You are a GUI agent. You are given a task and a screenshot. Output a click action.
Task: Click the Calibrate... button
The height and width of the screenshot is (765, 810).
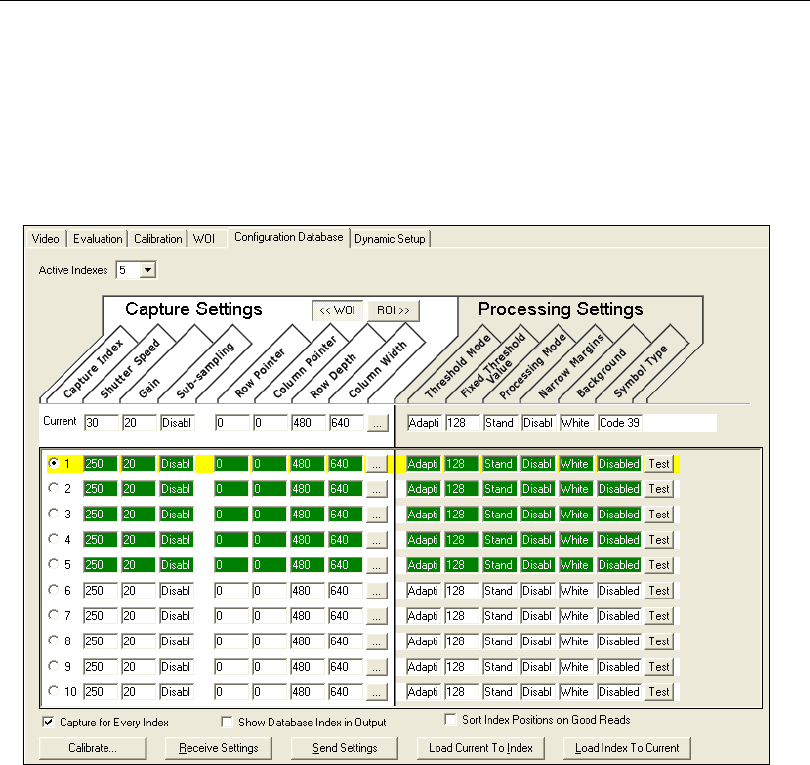[92, 748]
